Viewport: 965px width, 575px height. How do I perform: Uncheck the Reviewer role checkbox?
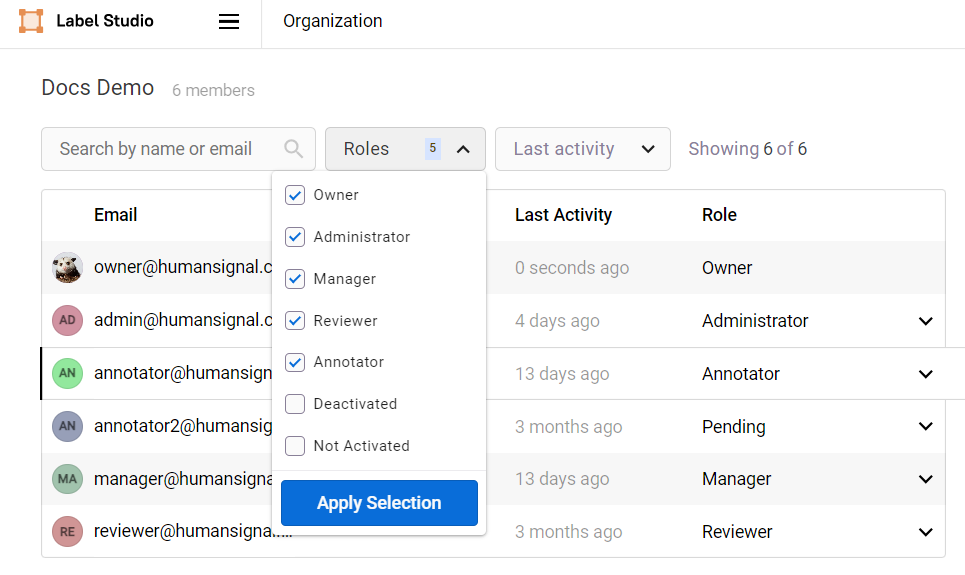coord(295,321)
